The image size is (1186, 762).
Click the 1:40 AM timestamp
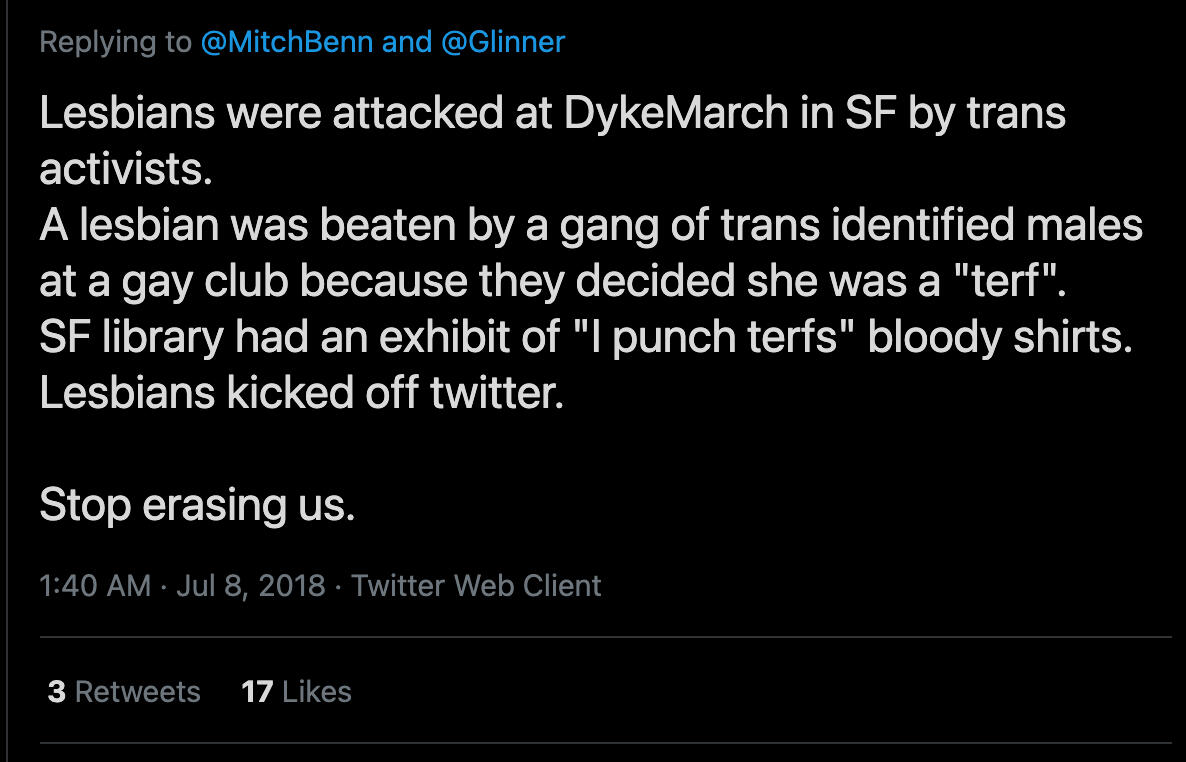click(x=95, y=585)
